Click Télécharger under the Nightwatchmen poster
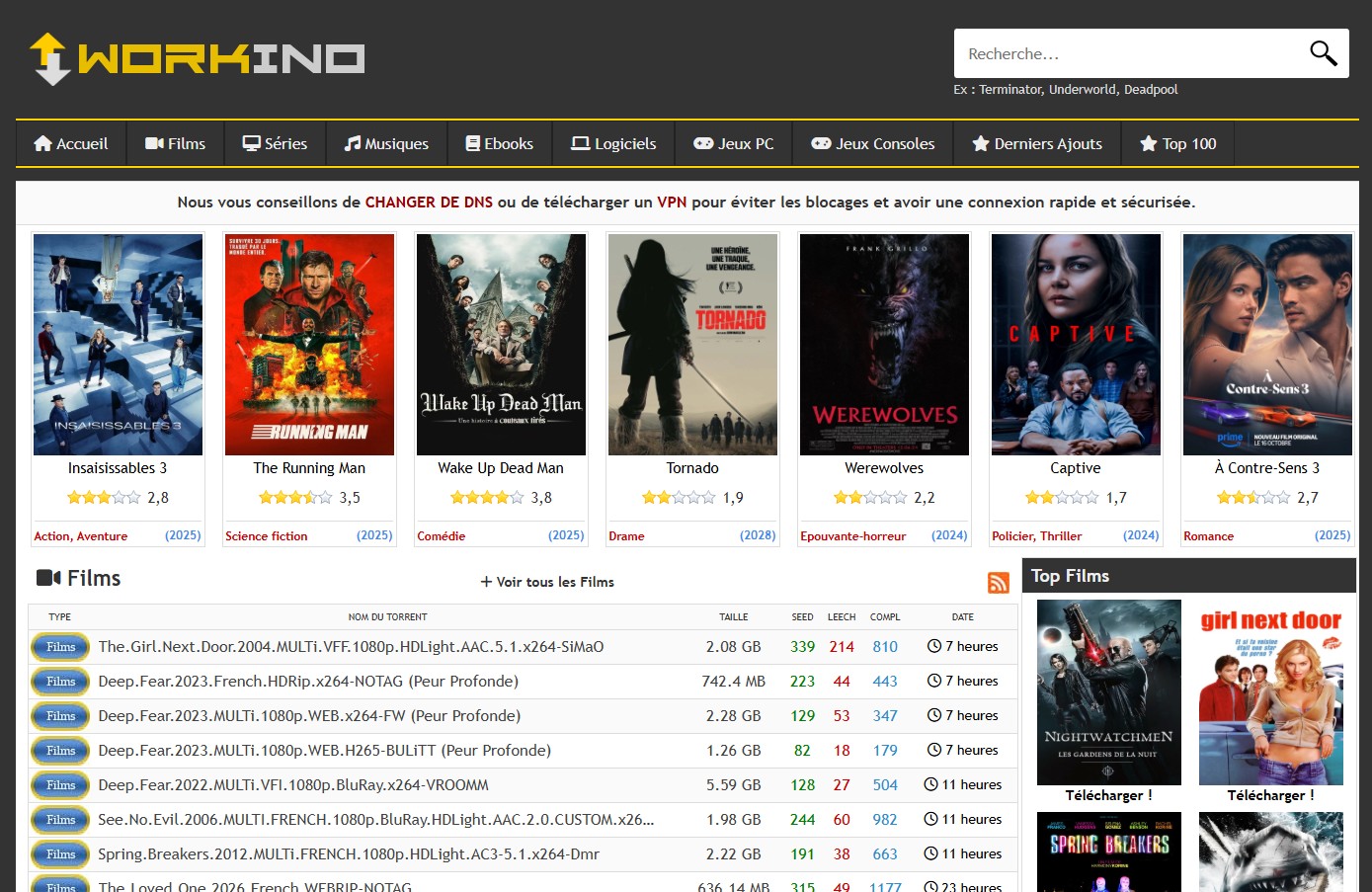 point(1109,795)
